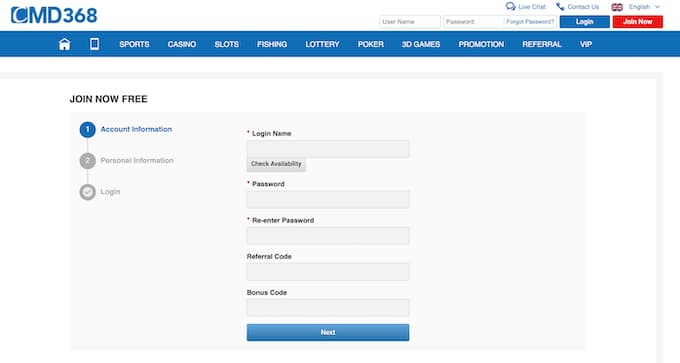Screen dimensions: 680x363
Task: Focus the Referral Code input field
Action: pyautogui.click(x=328, y=272)
